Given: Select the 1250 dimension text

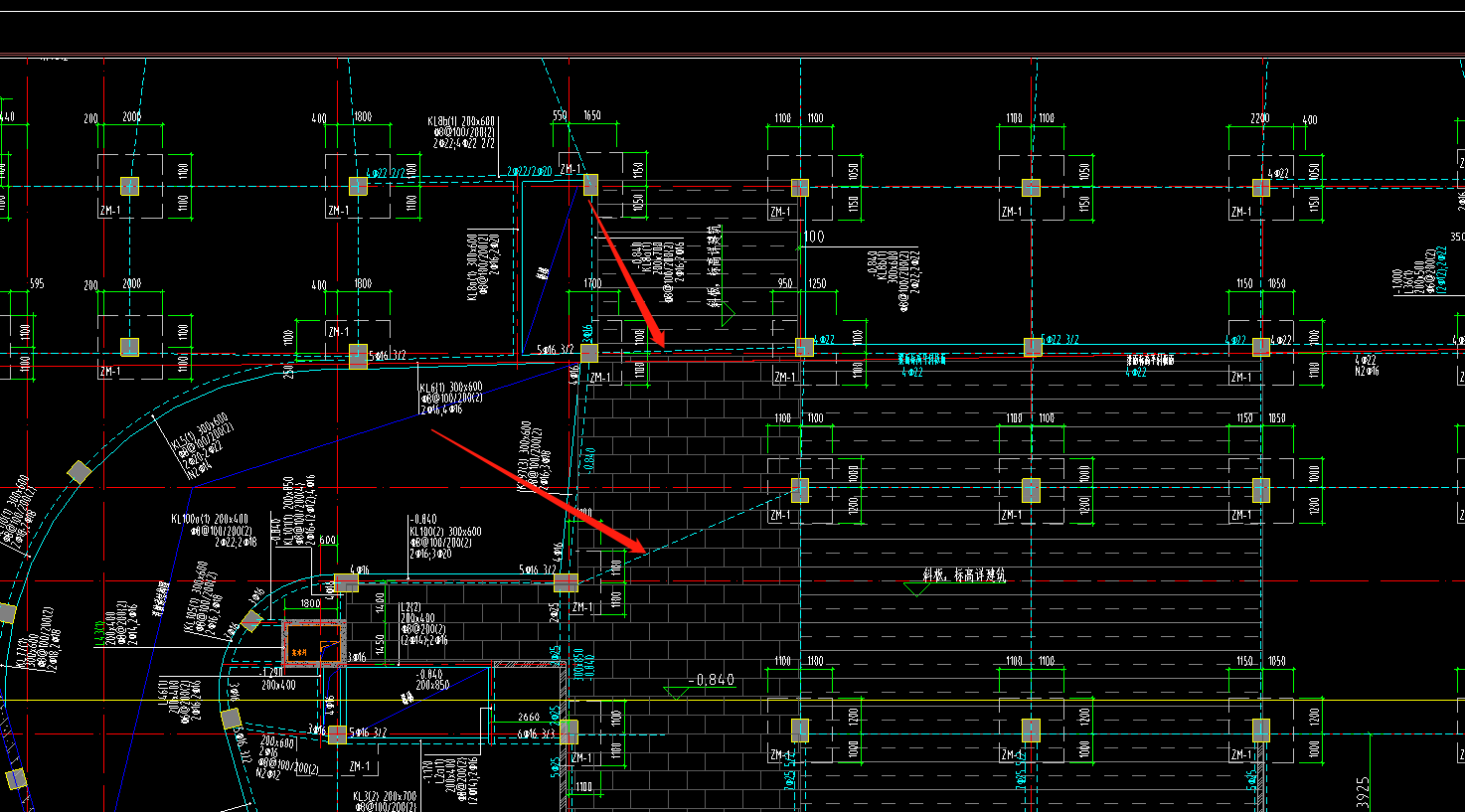Looking at the screenshot, I should point(817,284).
